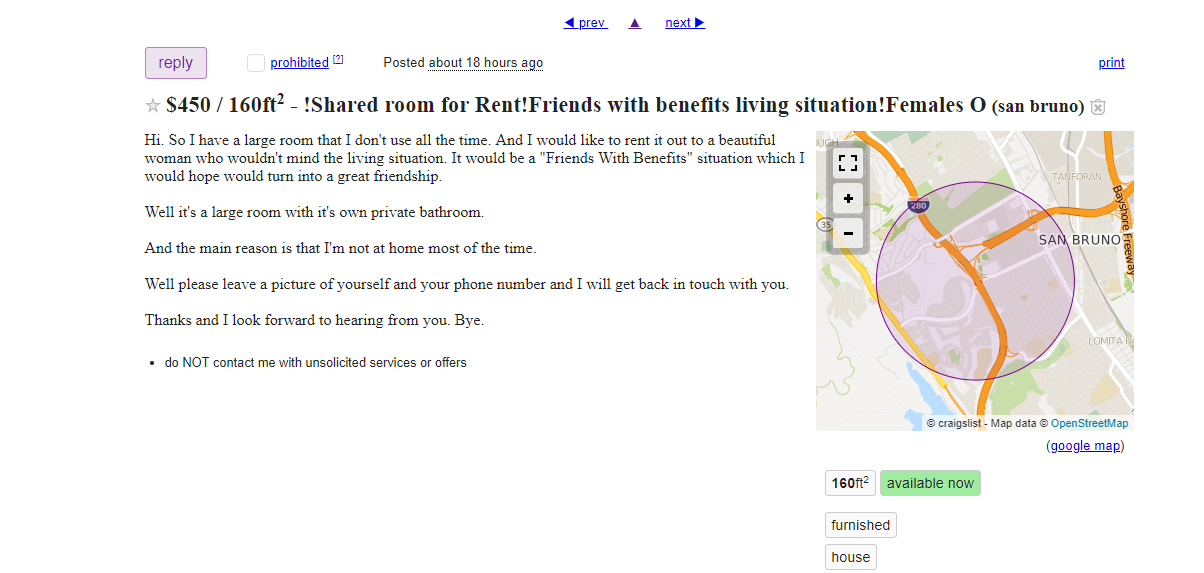Go to the next posting

[x=685, y=23]
